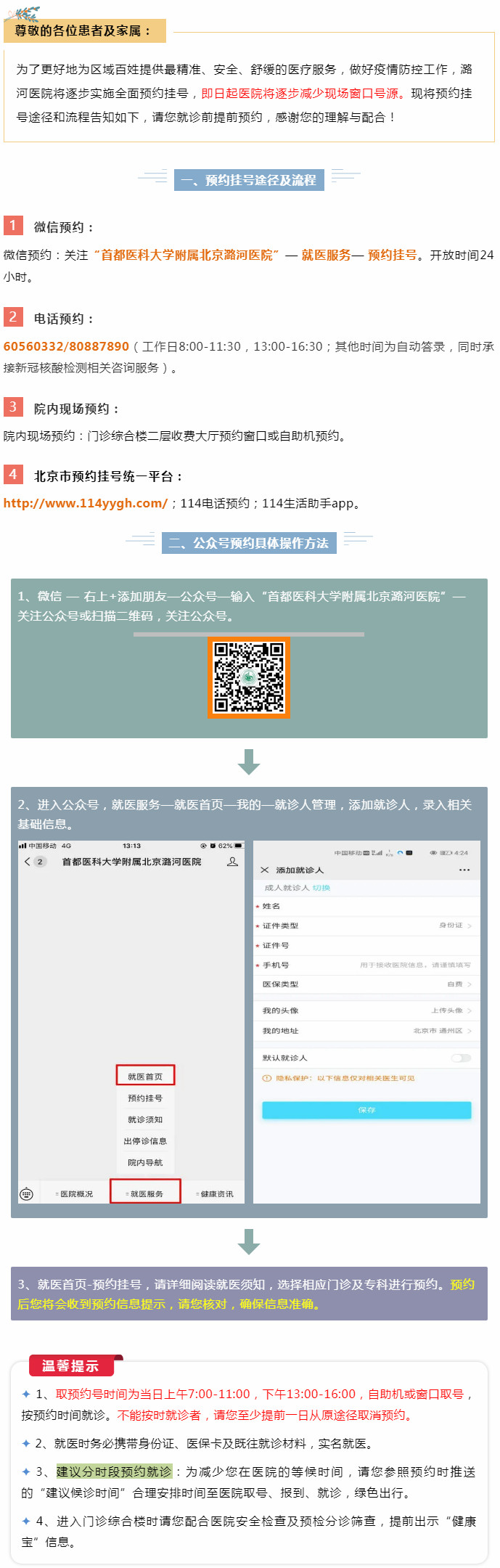Open the three-dot more options menu
The height and width of the screenshot is (1568, 500).
tap(464, 870)
